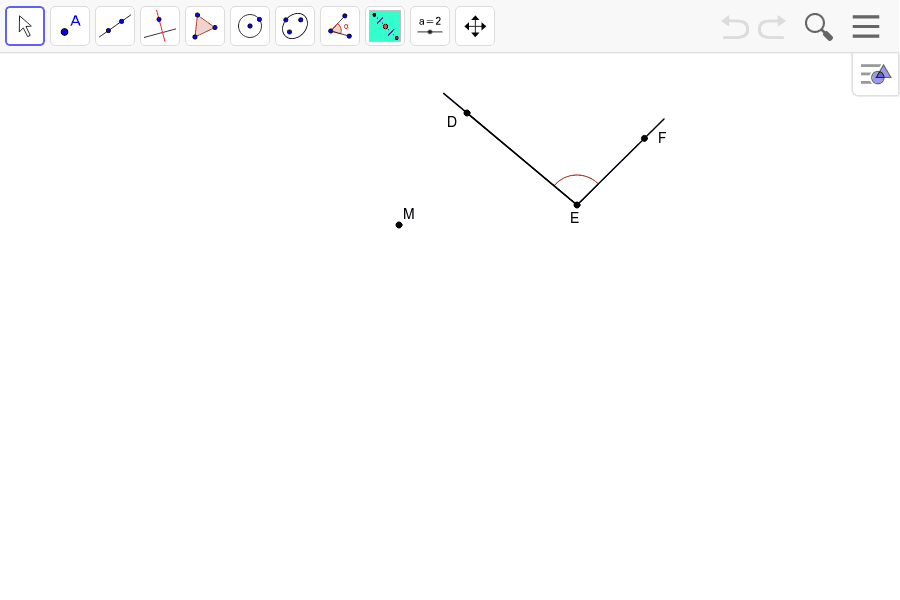
Task: Toggle the Style Bar panel button
Action: click(x=876, y=74)
